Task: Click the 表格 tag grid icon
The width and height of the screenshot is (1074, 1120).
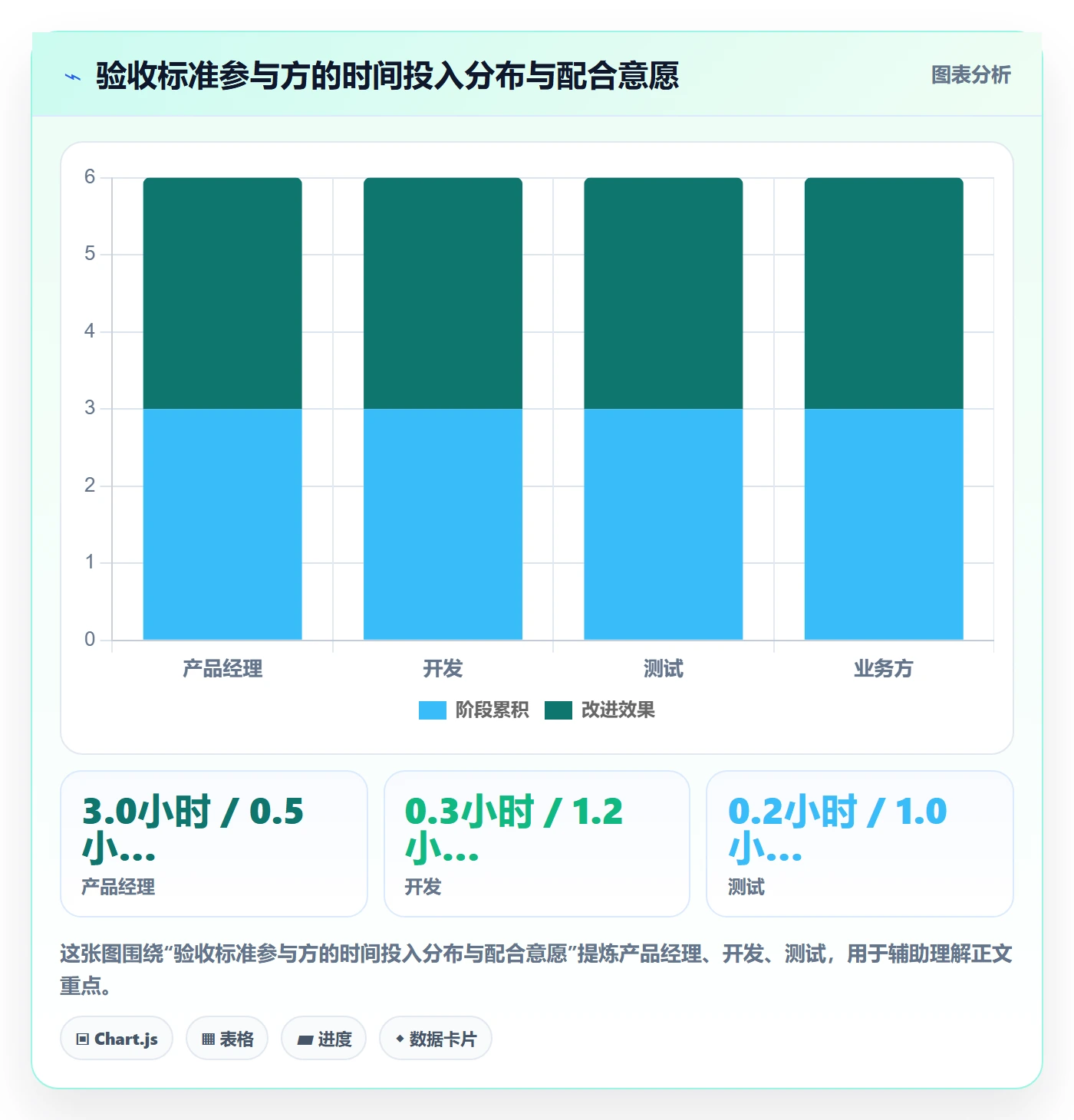Action: click(x=208, y=1039)
